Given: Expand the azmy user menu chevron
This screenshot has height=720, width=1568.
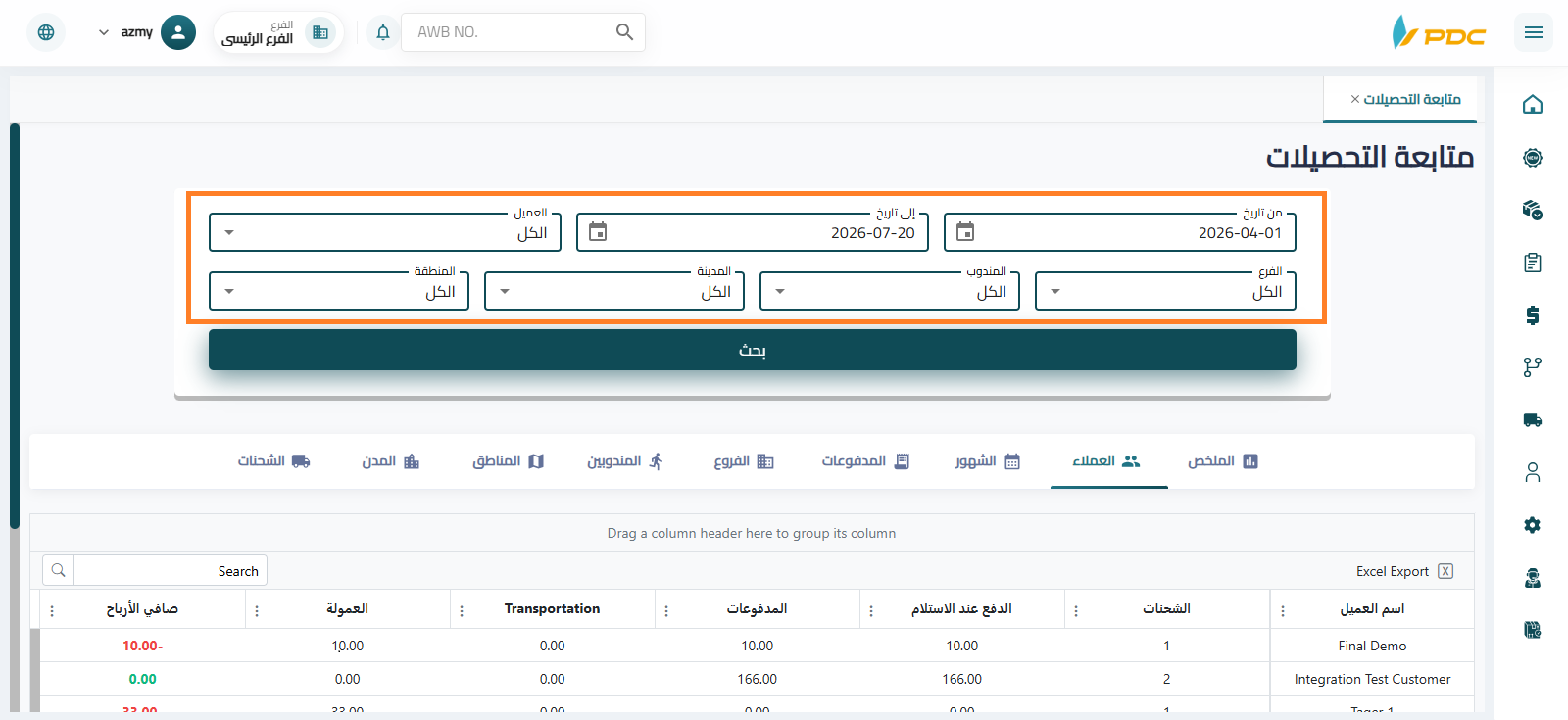Looking at the screenshot, I should [104, 32].
